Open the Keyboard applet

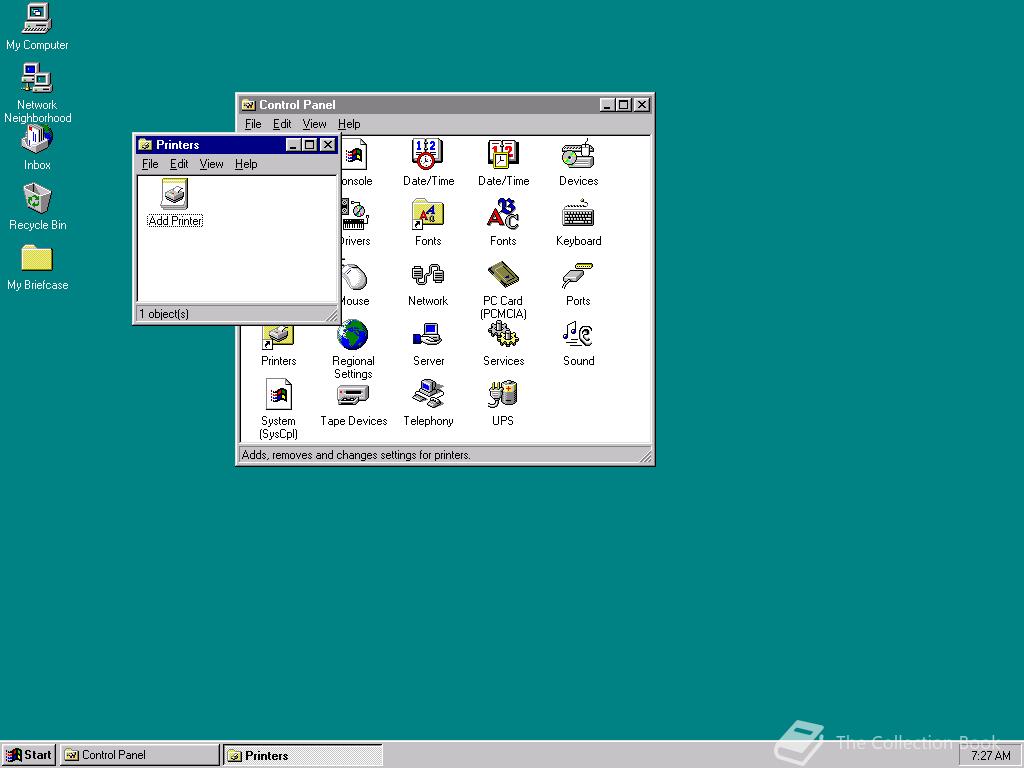coord(578,223)
